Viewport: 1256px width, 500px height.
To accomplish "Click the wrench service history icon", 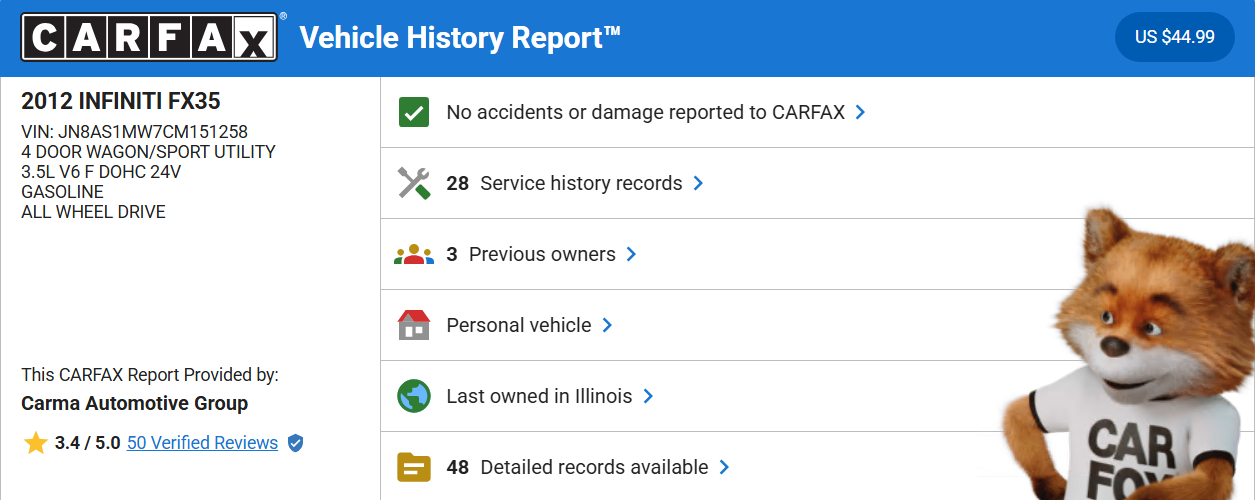I will tap(413, 183).
